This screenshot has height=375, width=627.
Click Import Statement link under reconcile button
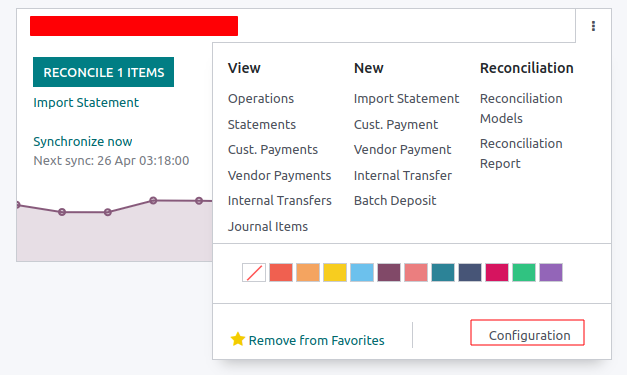86,103
